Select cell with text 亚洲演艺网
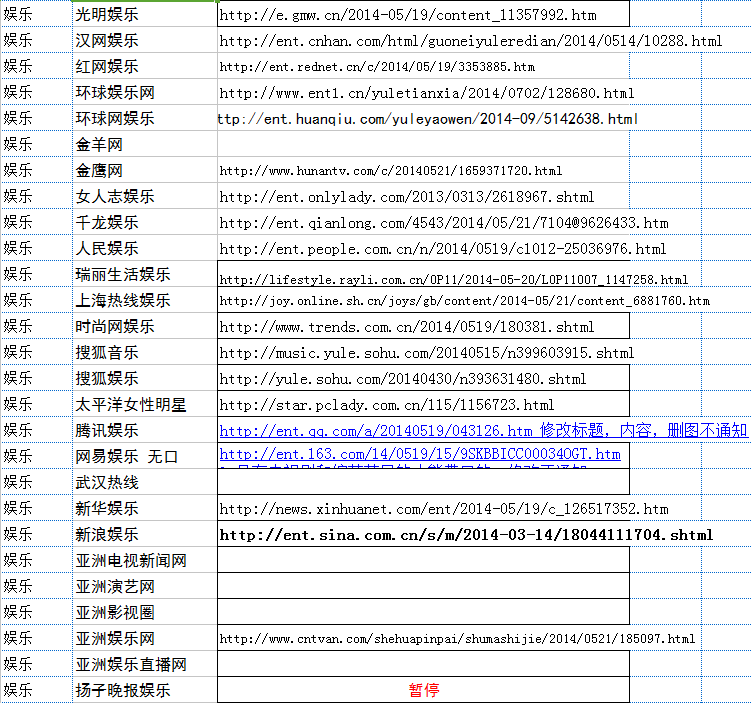This screenshot has width=752, height=703. pyautogui.click(x=145, y=586)
